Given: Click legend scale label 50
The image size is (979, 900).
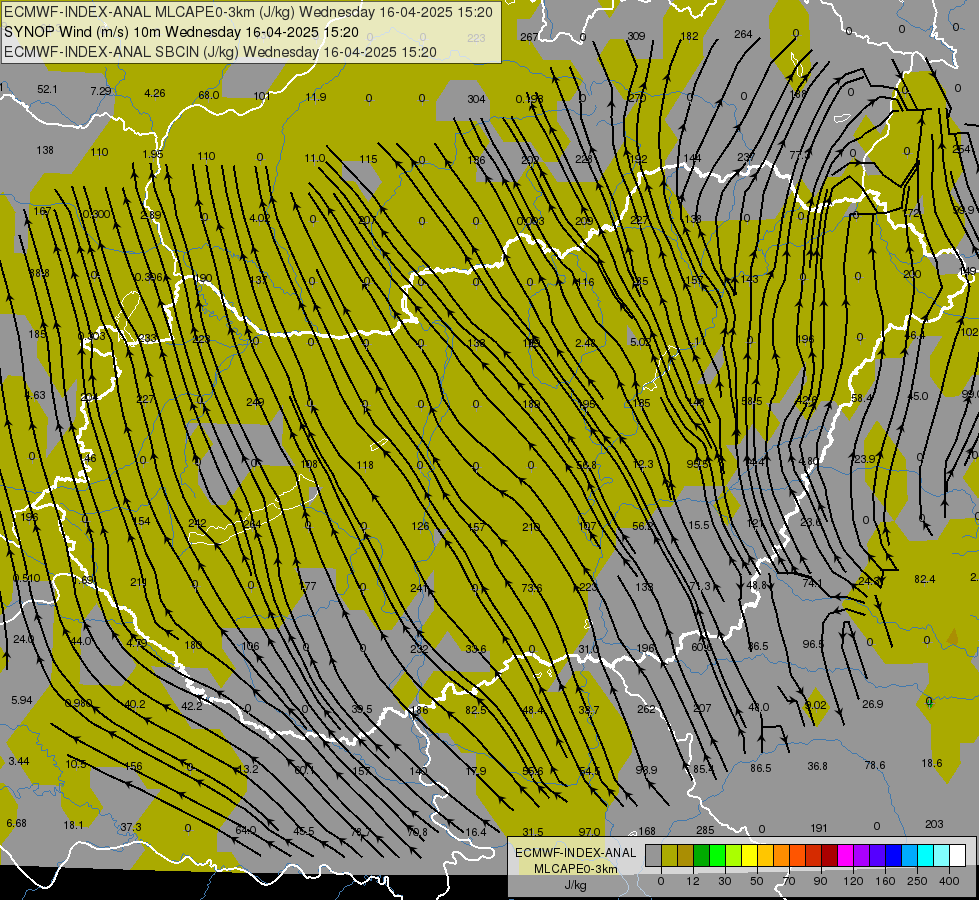Looking at the screenshot, I should (x=757, y=881).
